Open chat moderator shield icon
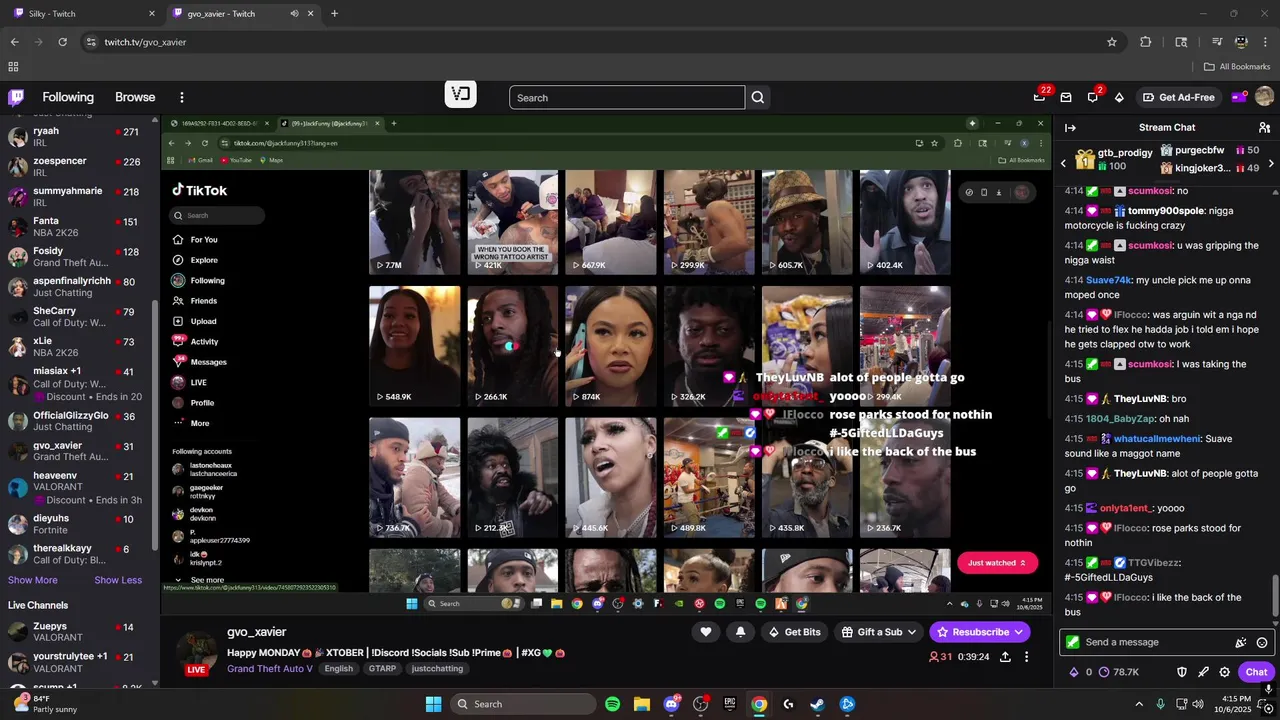The width and height of the screenshot is (1280, 720). pyautogui.click(x=1182, y=672)
